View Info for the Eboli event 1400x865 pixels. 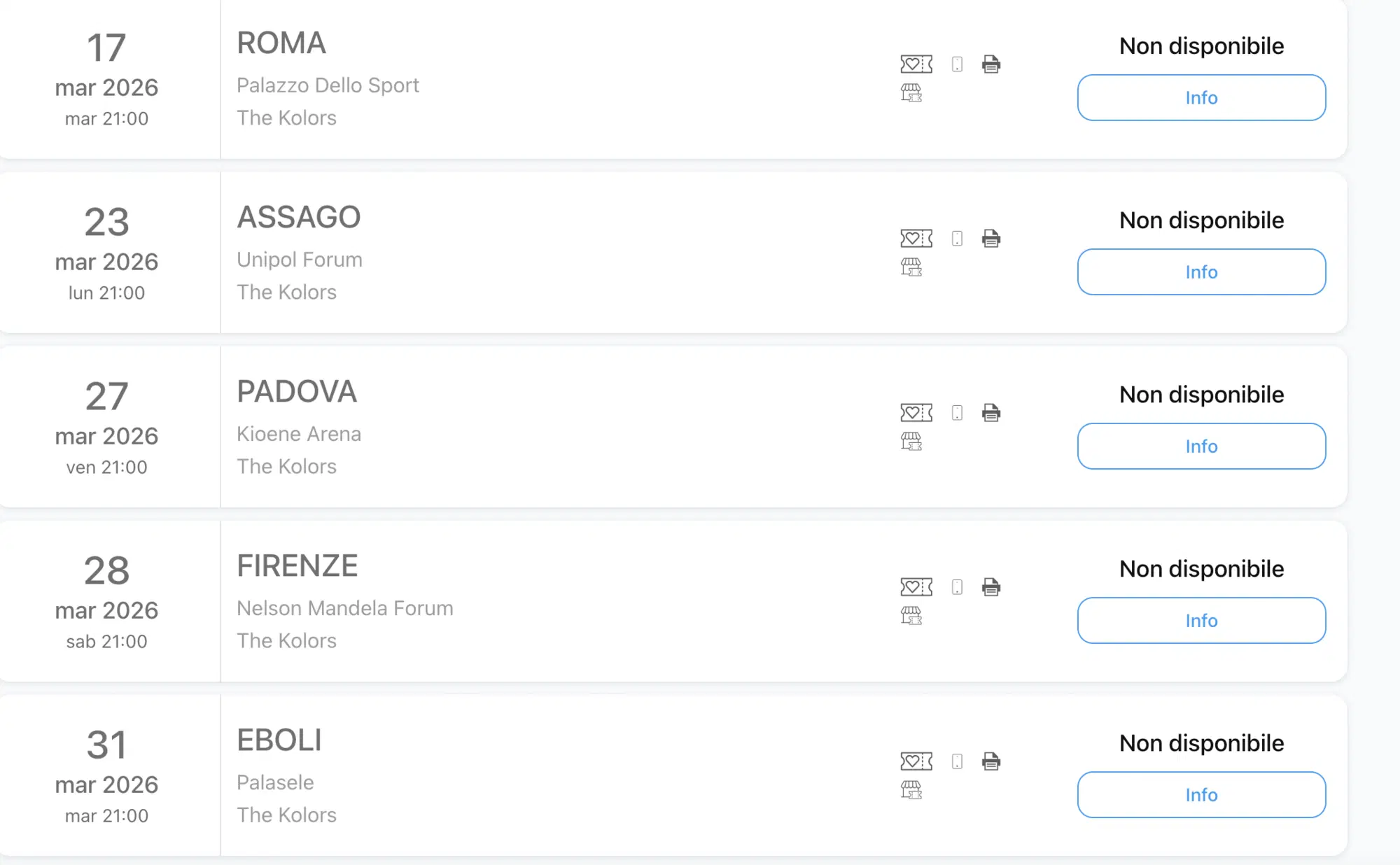tap(1200, 795)
